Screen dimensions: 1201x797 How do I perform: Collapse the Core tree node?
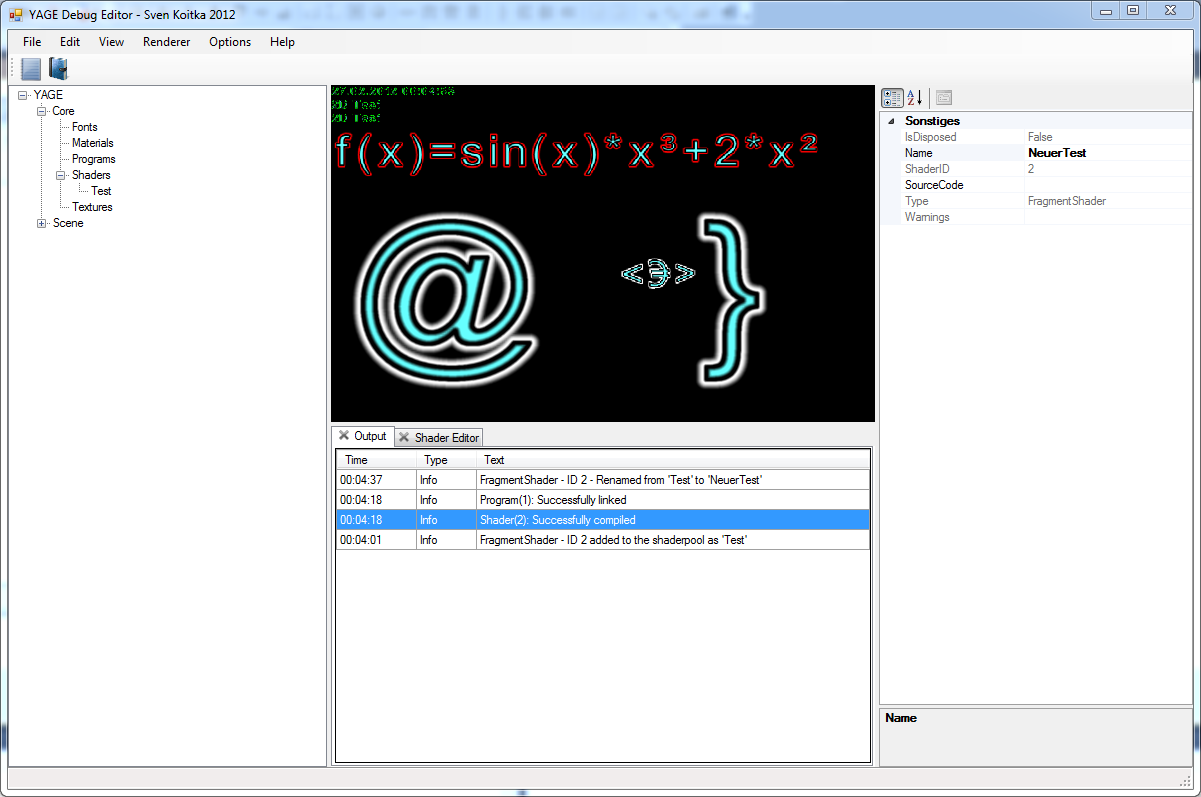click(x=42, y=111)
